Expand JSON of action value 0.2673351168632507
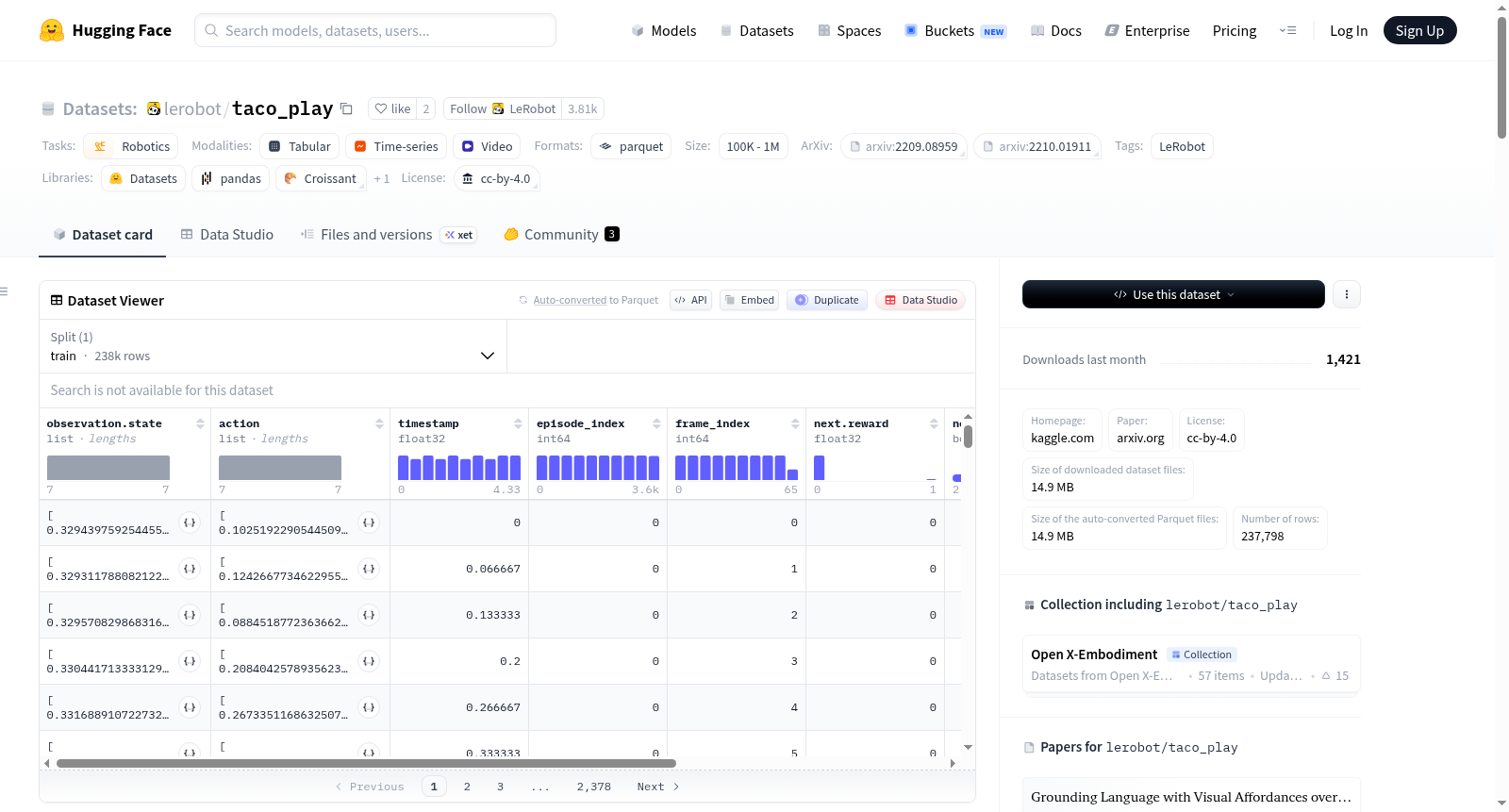This screenshot has width=1509, height=812. (369, 707)
